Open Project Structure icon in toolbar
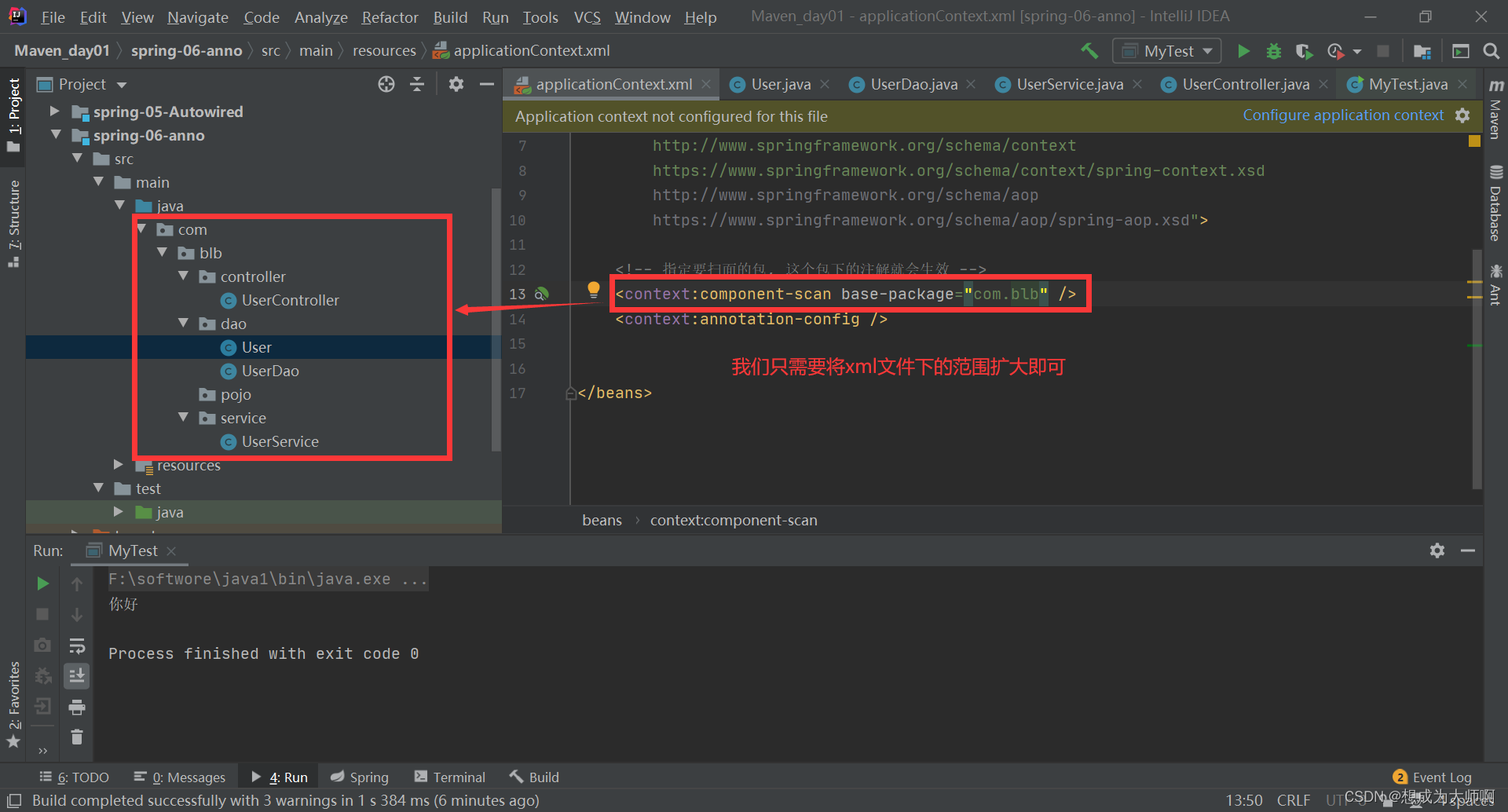This screenshot has width=1508, height=812. (x=1422, y=51)
